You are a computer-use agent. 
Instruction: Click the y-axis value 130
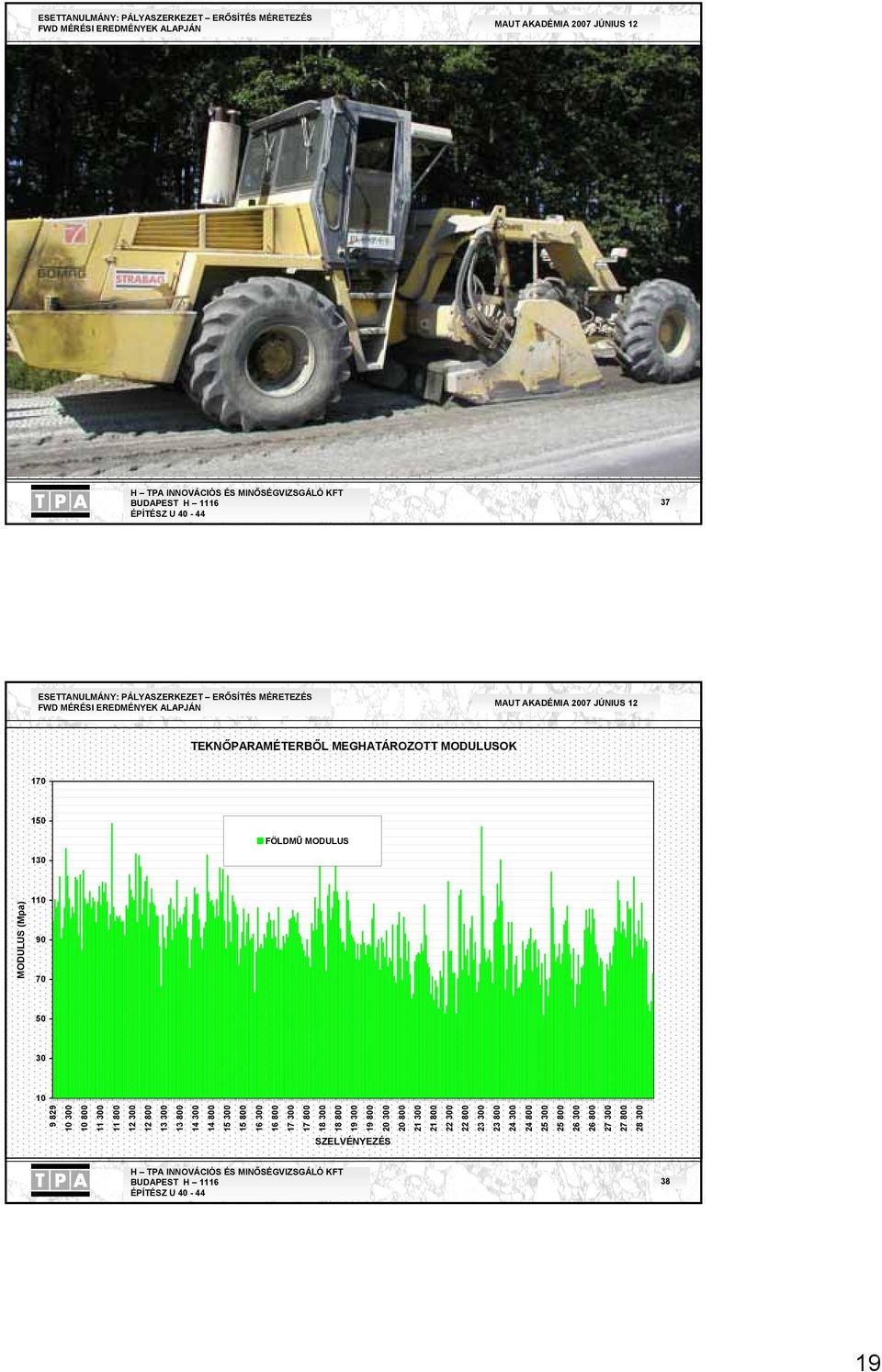click(x=38, y=860)
